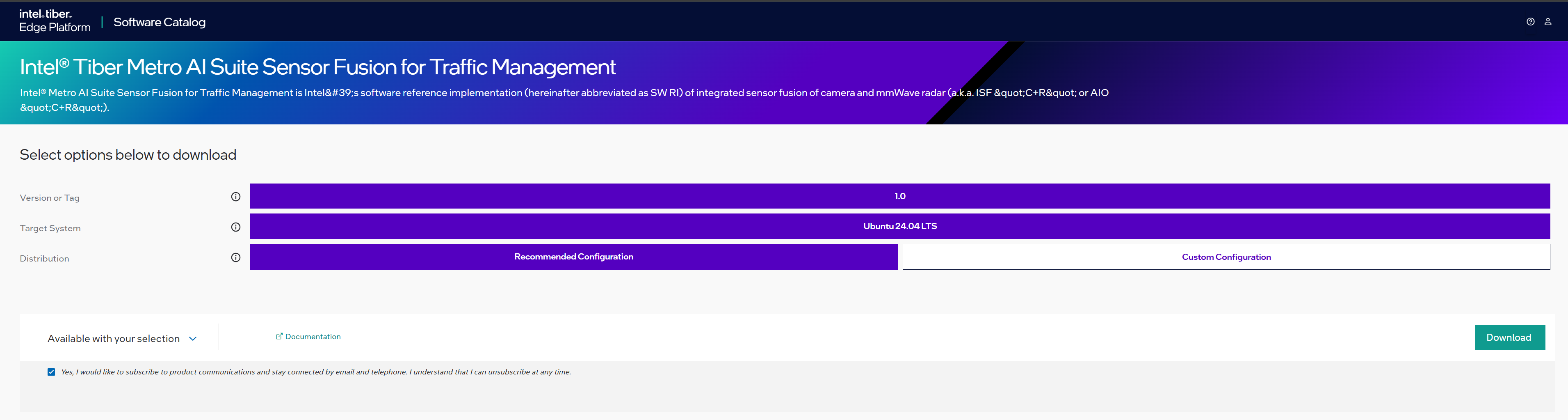
Task: Choose Custom Configuration distribution
Action: (1226, 257)
